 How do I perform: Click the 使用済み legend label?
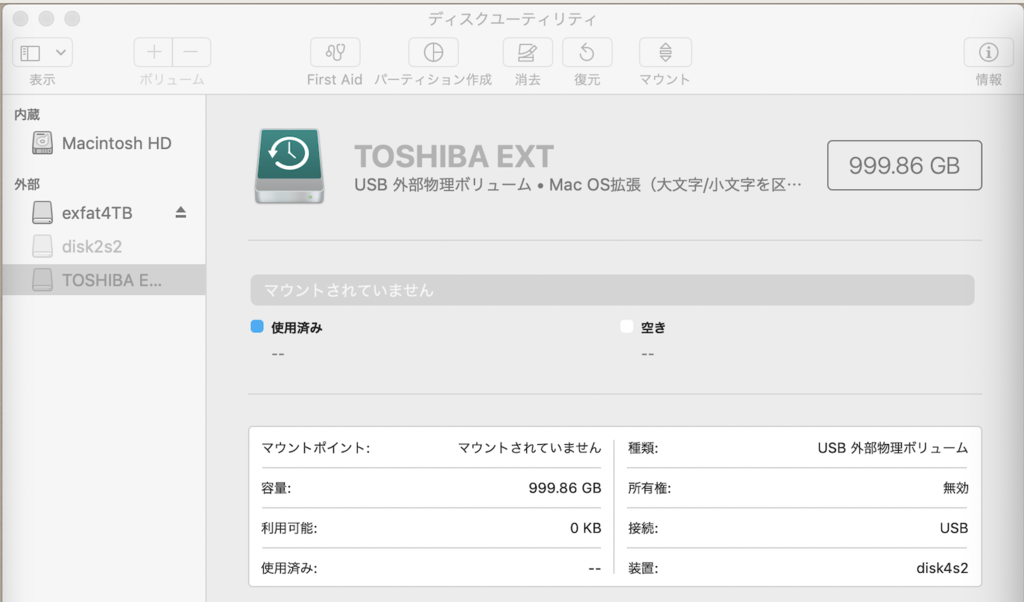coord(296,328)
